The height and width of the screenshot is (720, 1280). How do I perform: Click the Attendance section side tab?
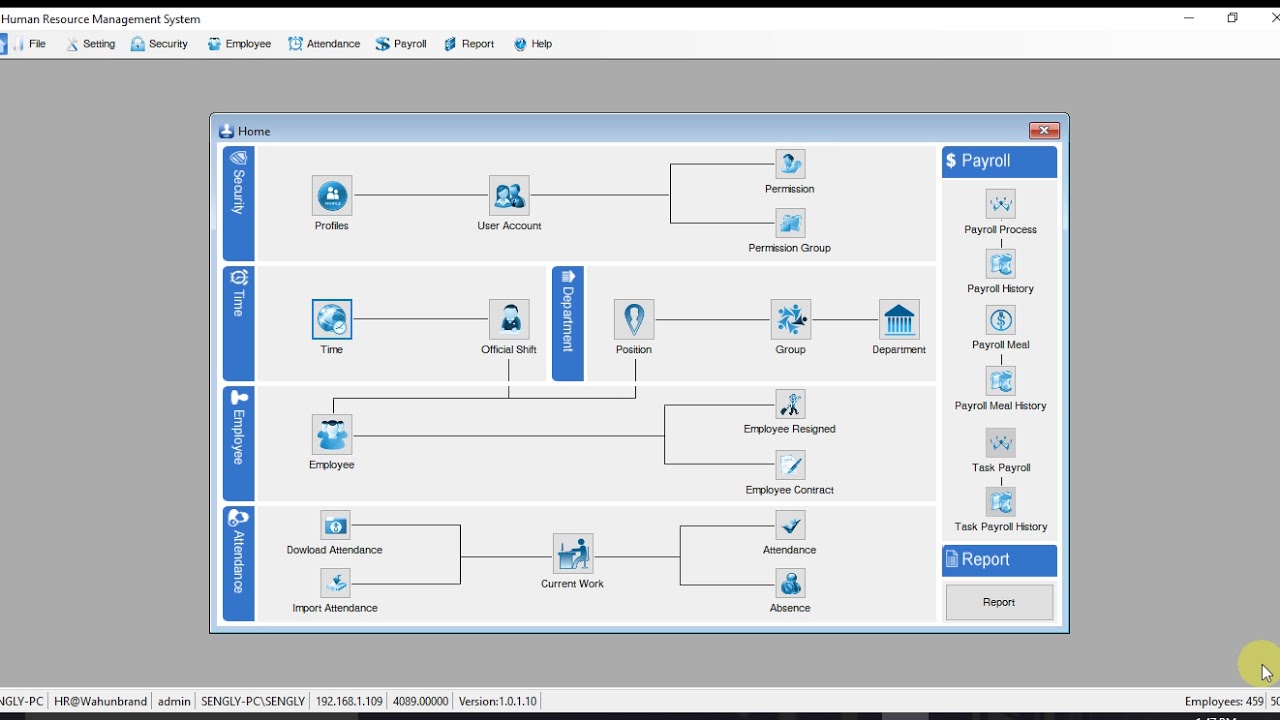[239, 563]
